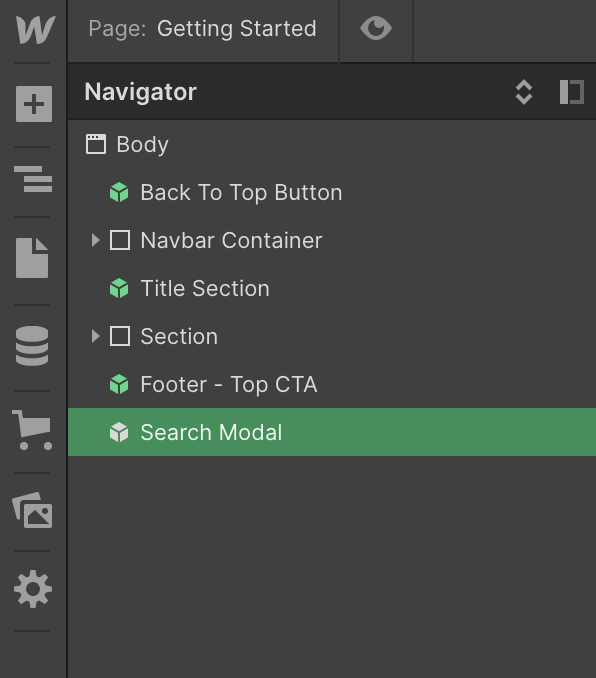Open the Assets images panel
This screenshot has width=596, height=678.
33,510
